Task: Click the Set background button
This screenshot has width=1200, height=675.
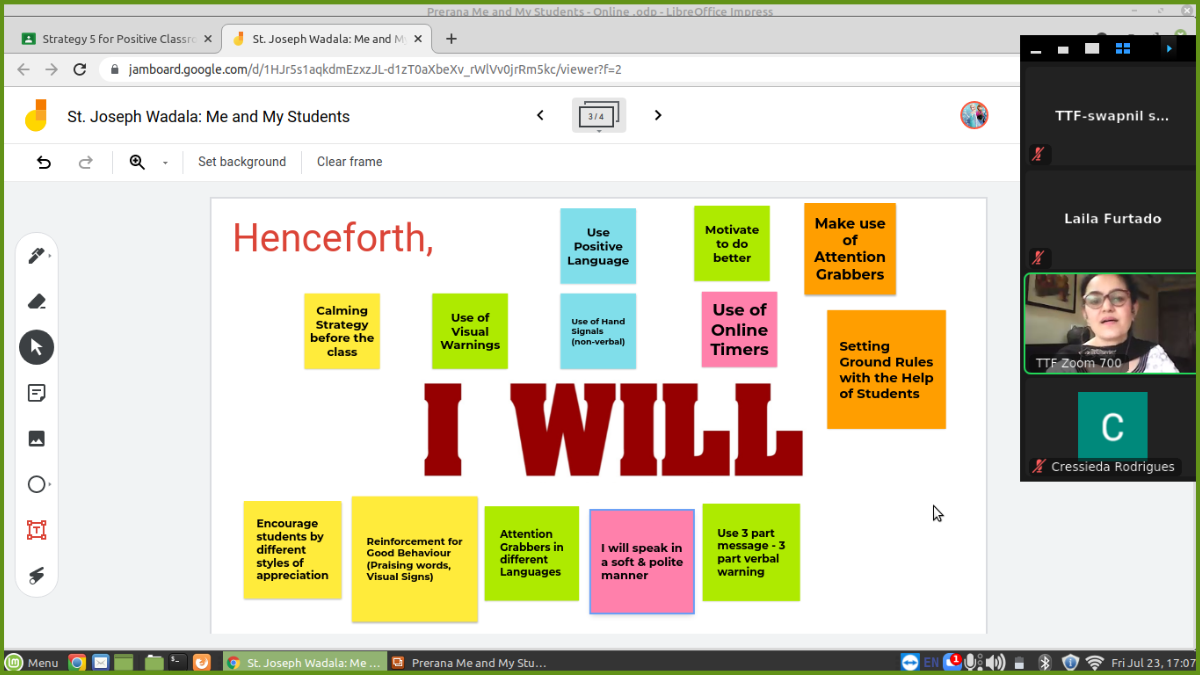Action: (241, 162)
